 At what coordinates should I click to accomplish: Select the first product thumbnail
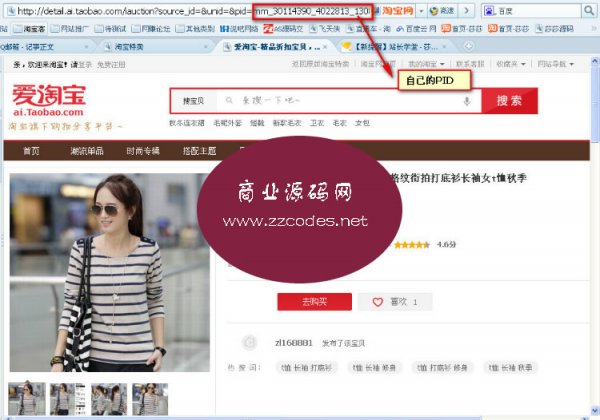pos(27,399)
